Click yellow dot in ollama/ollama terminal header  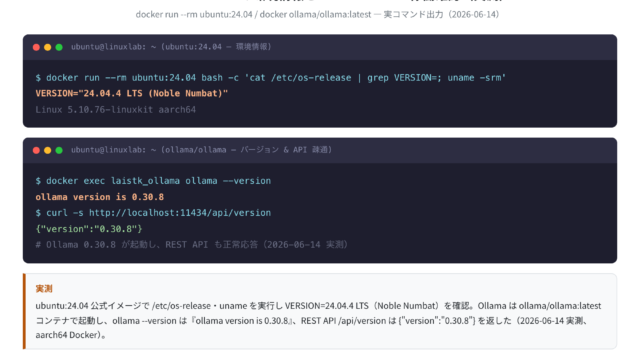point(47,150)
